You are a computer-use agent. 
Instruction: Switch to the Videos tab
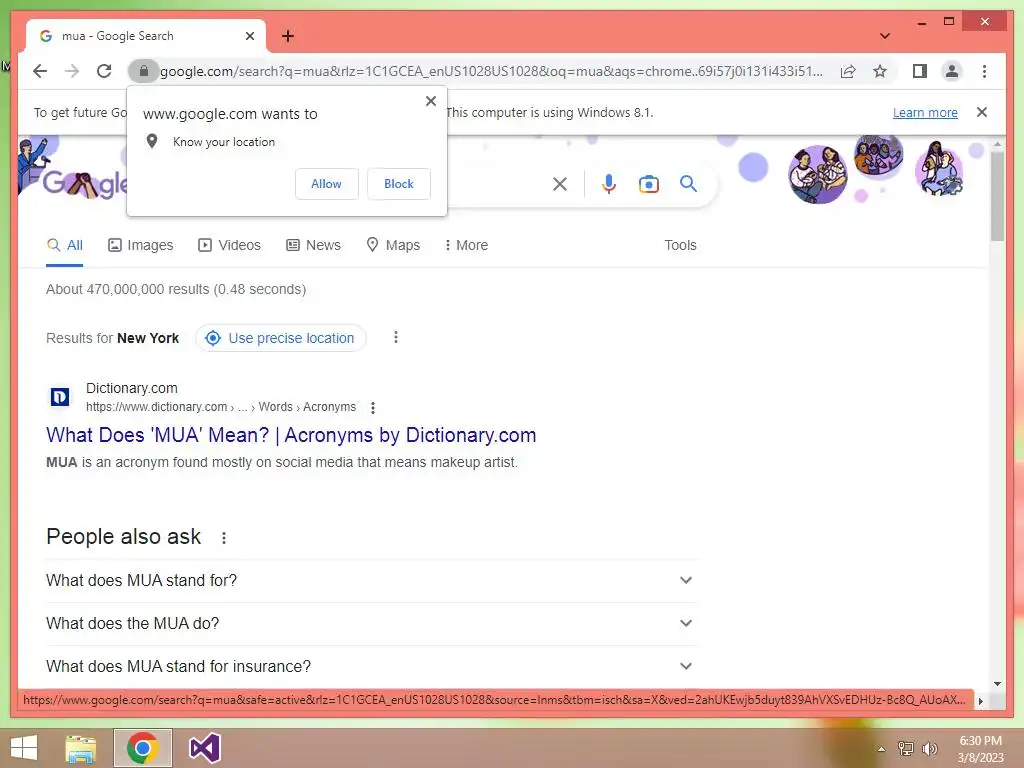pos(229,245)
